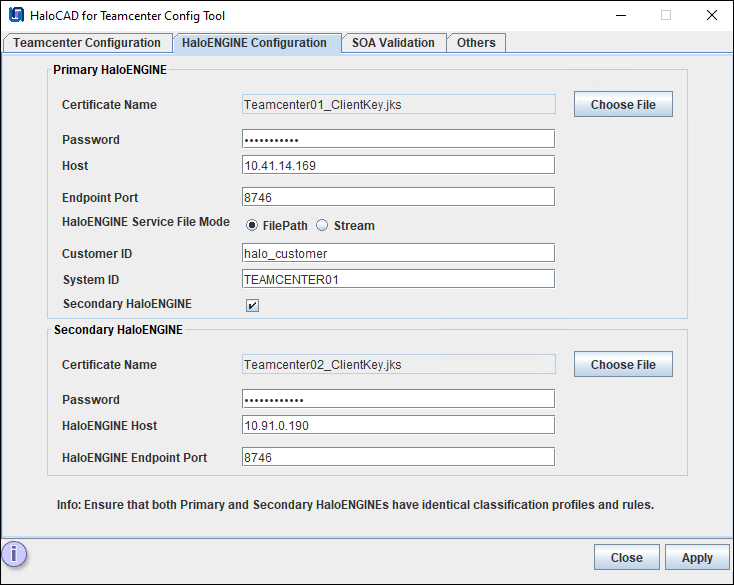Image resolution: width=734 pixels, height=585 pixels.
Task: Click the HaloCAD app icon in title bar
Action: pos(16,15)
